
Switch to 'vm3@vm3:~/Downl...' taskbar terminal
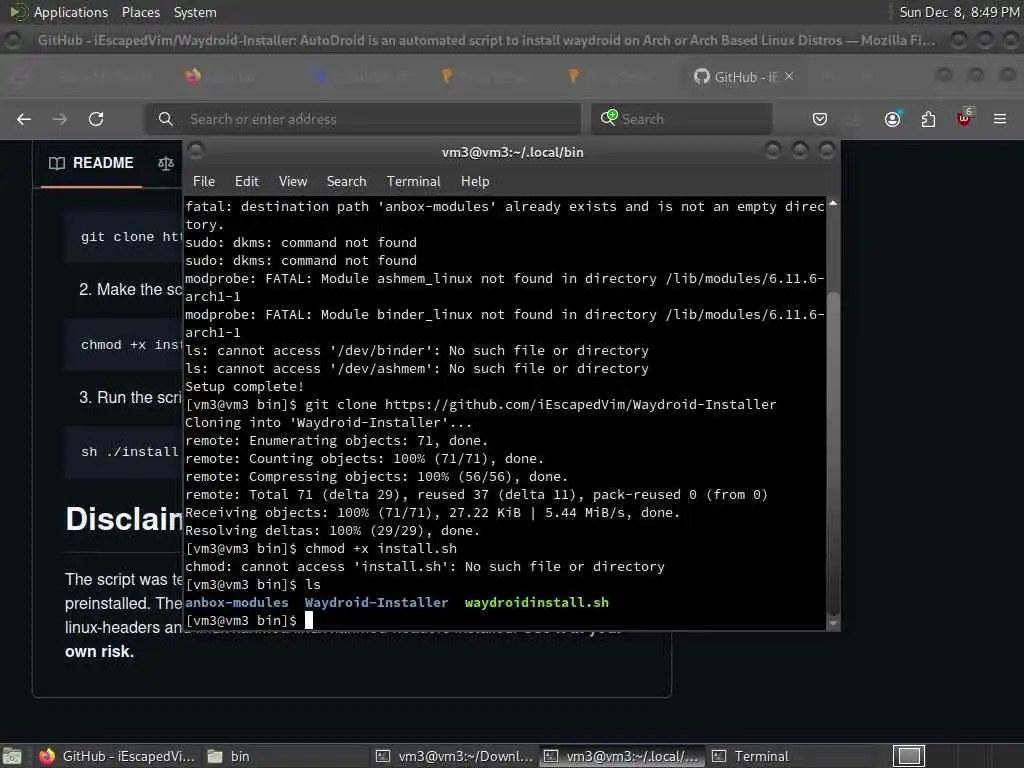tap(455, 756)
